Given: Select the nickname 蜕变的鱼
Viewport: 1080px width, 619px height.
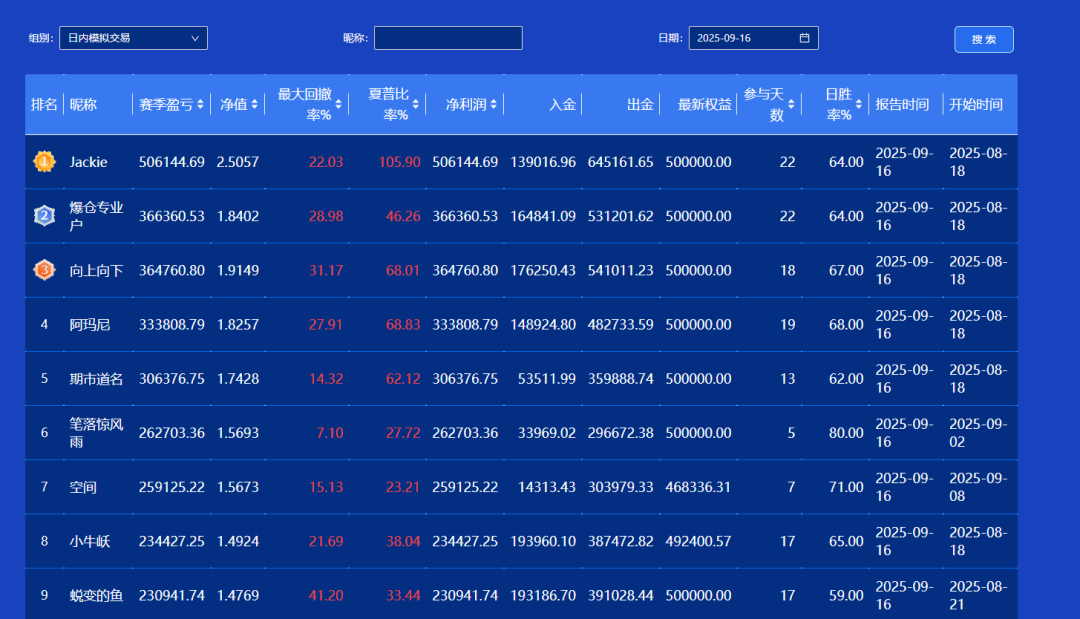Looking at the screenshot, I should (x=96, y=596).
